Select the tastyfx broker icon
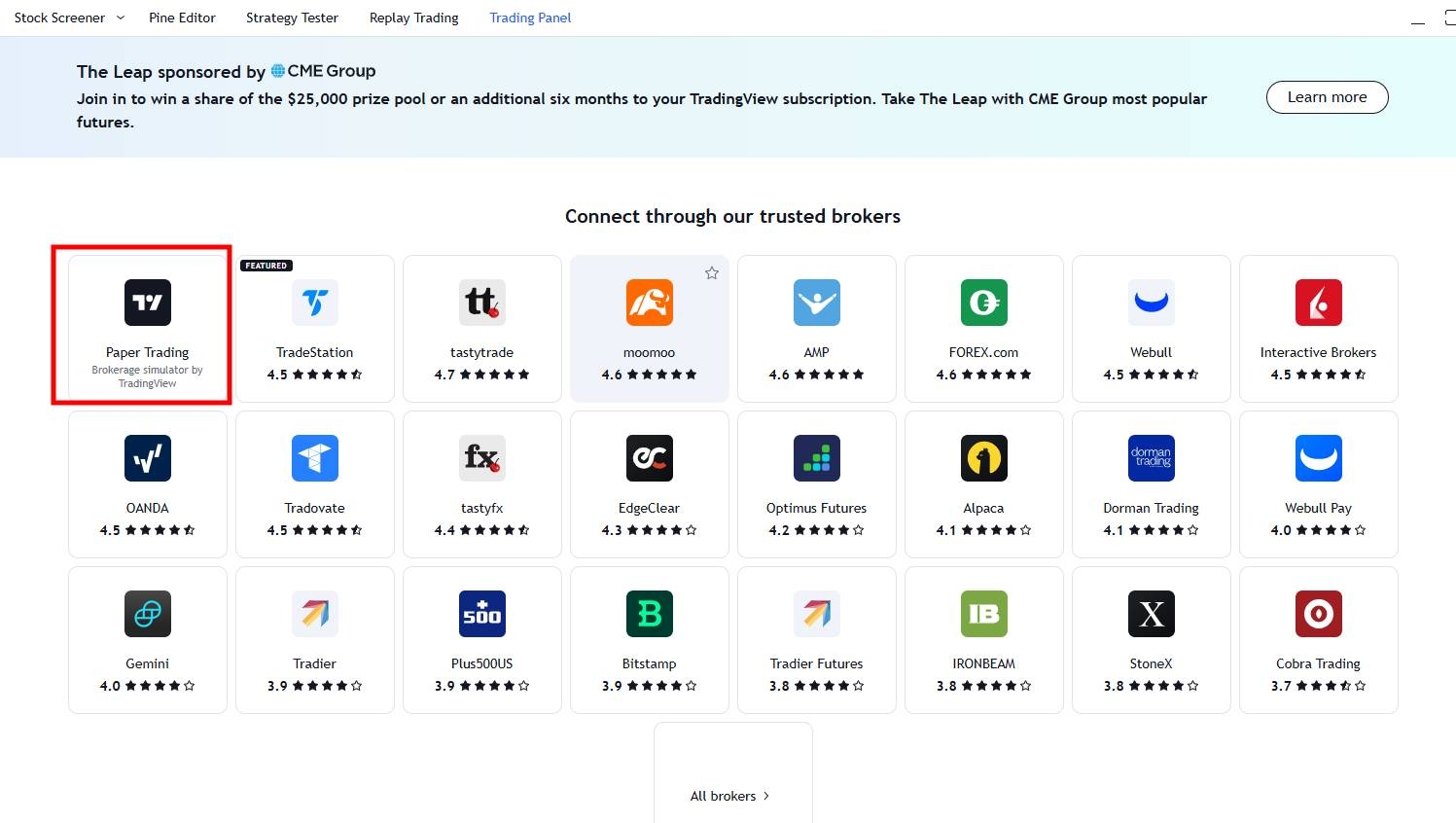Image resolution: width=1456 pixels, height=823 pixels. (482, 458)
